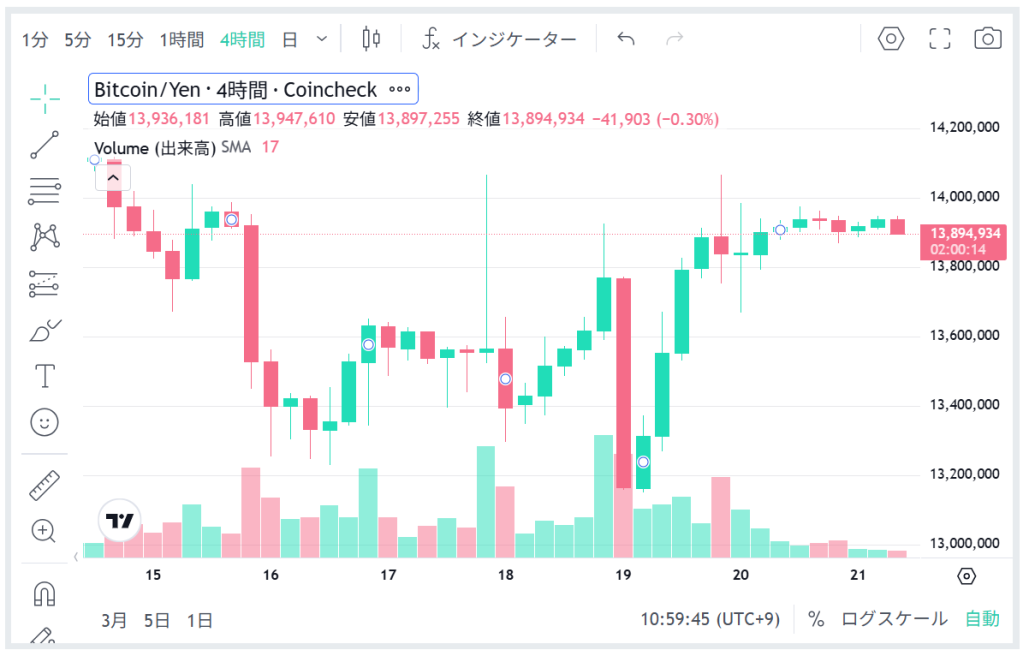Select the trend line drawing tool
The image size is (1023, 656).
[x=45, y=144]
